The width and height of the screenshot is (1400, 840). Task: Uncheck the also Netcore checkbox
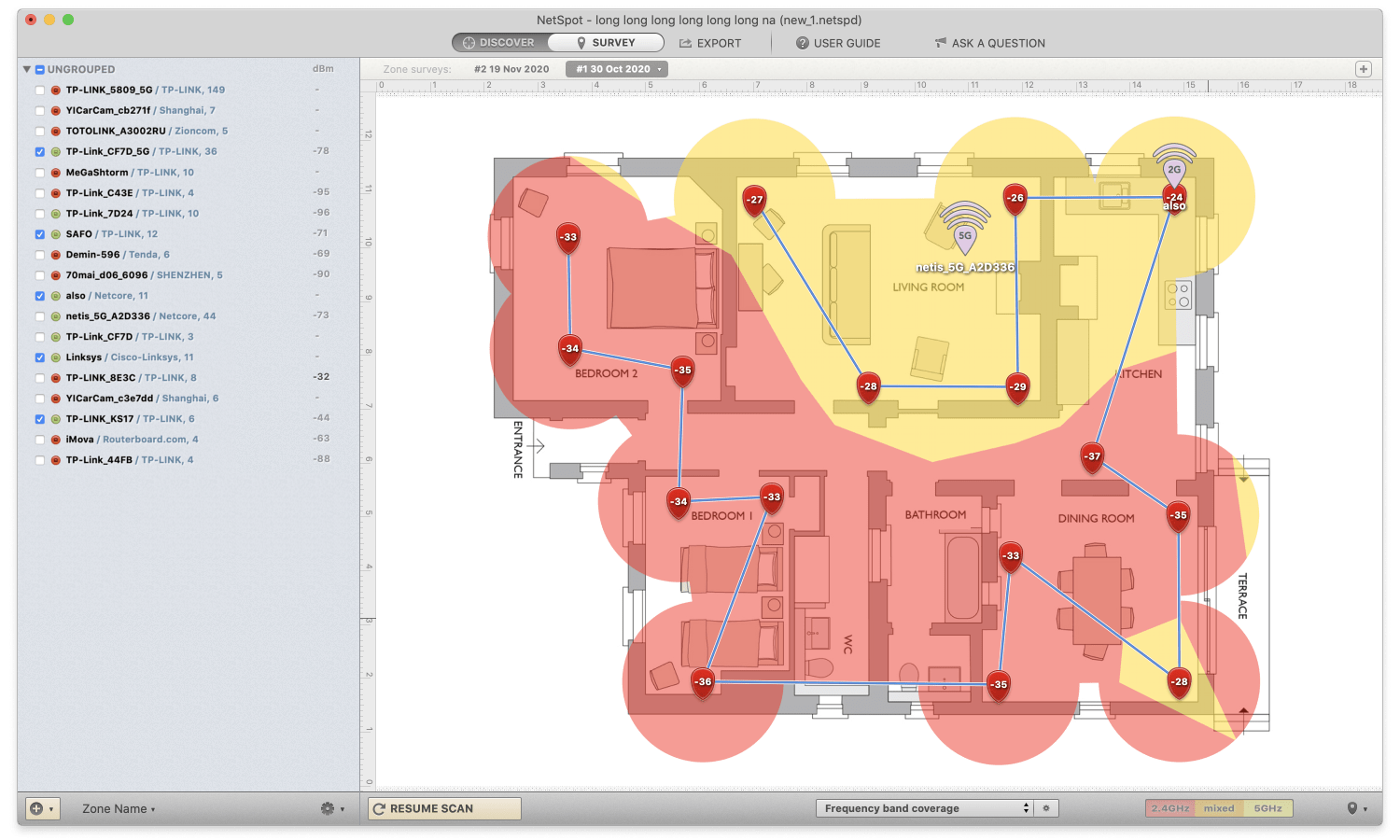(39, 296)
